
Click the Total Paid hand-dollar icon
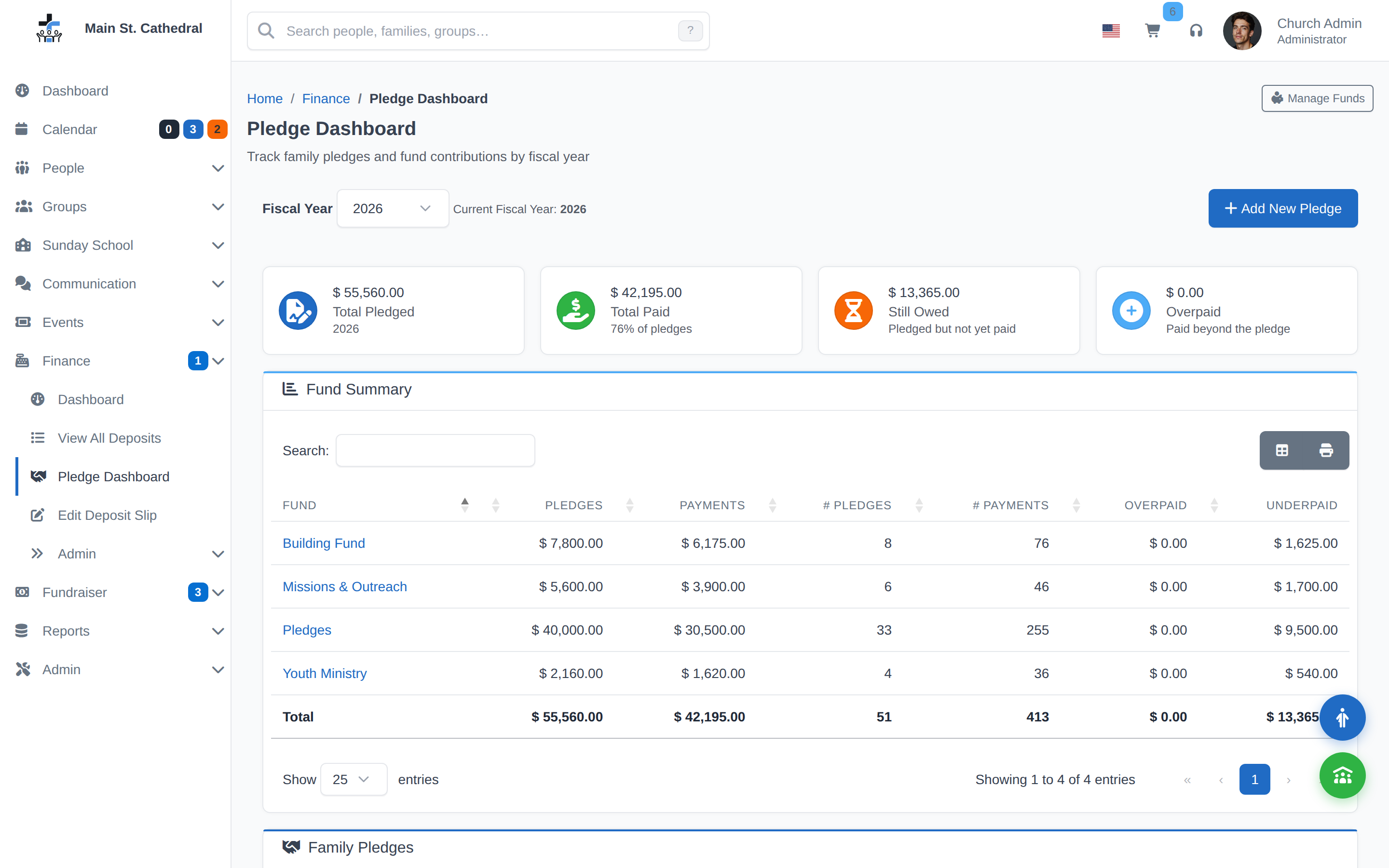[x=576, y=311]
